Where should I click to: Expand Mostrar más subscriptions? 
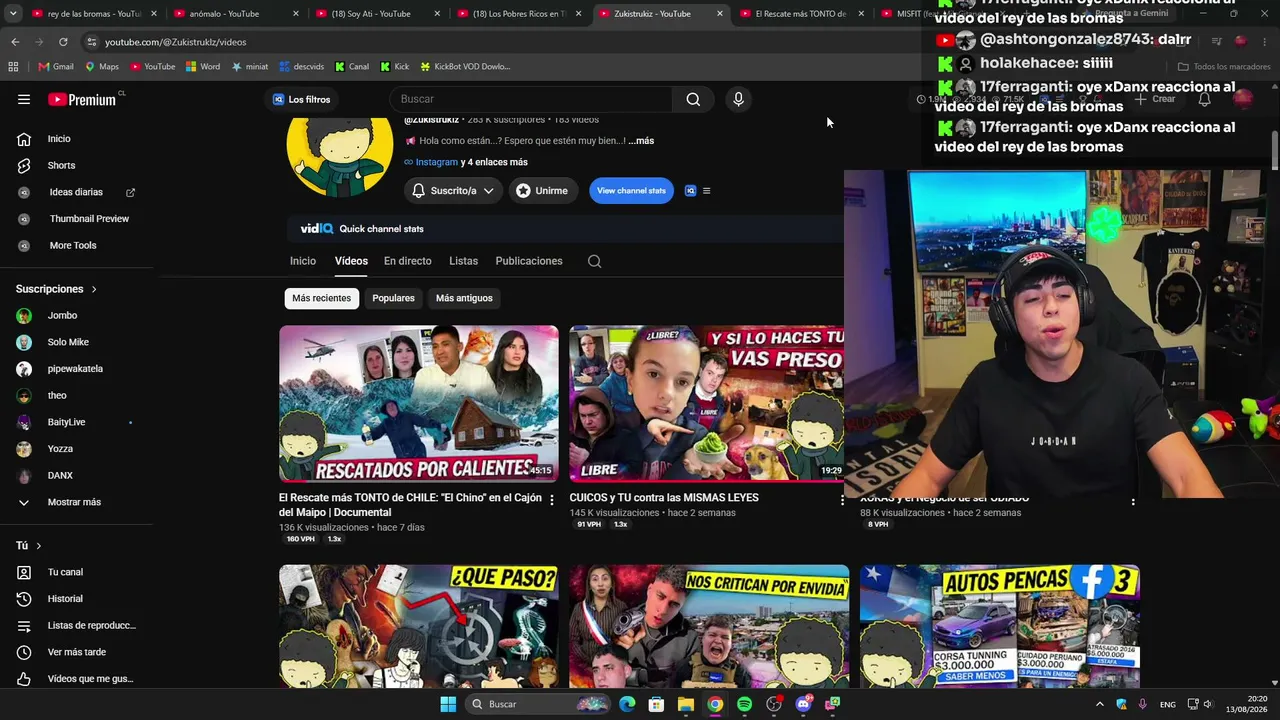click(76, 502)
